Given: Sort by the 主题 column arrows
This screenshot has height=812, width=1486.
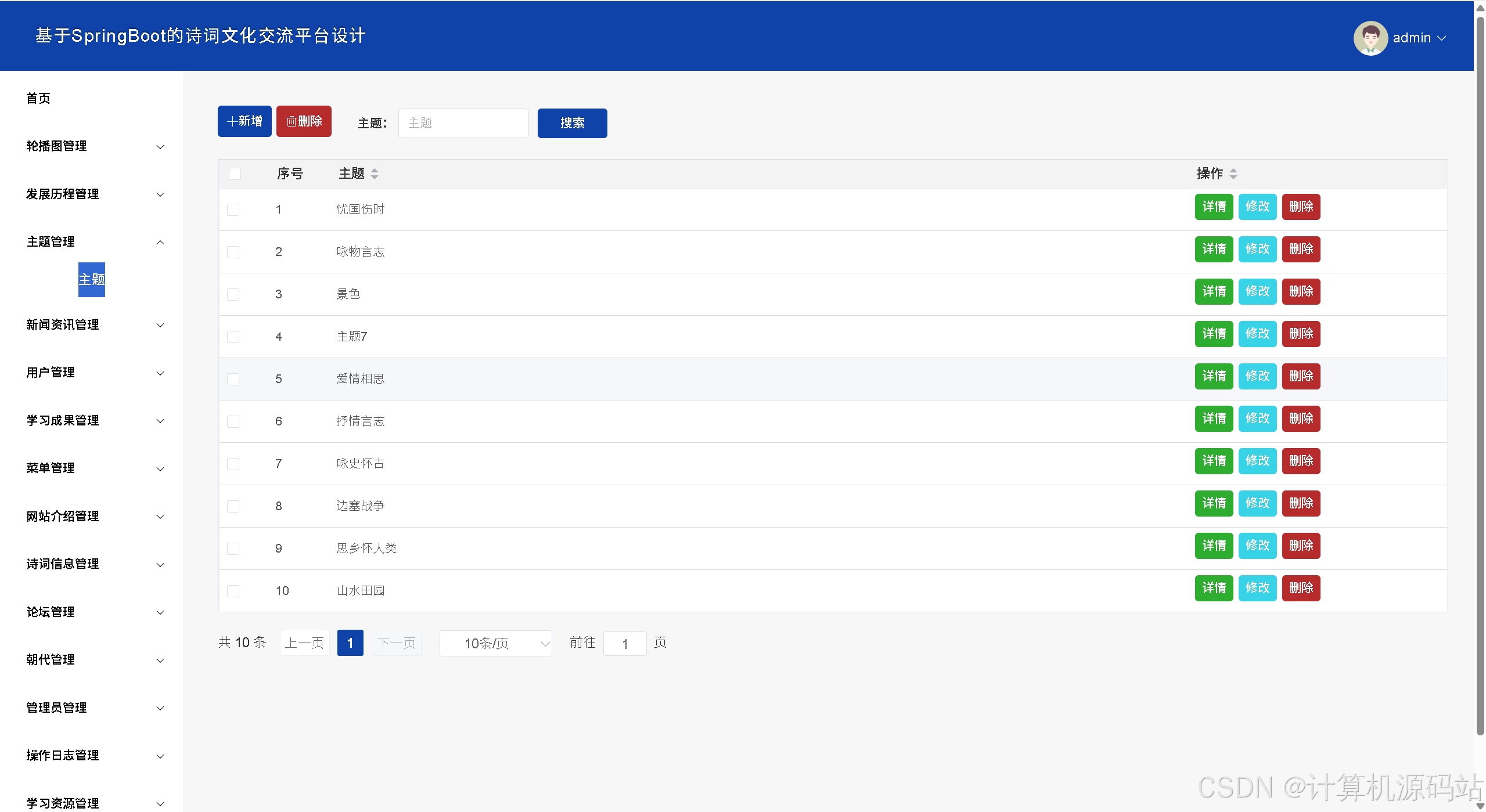Looking at the screenshot, I should [x=375, y=174].
